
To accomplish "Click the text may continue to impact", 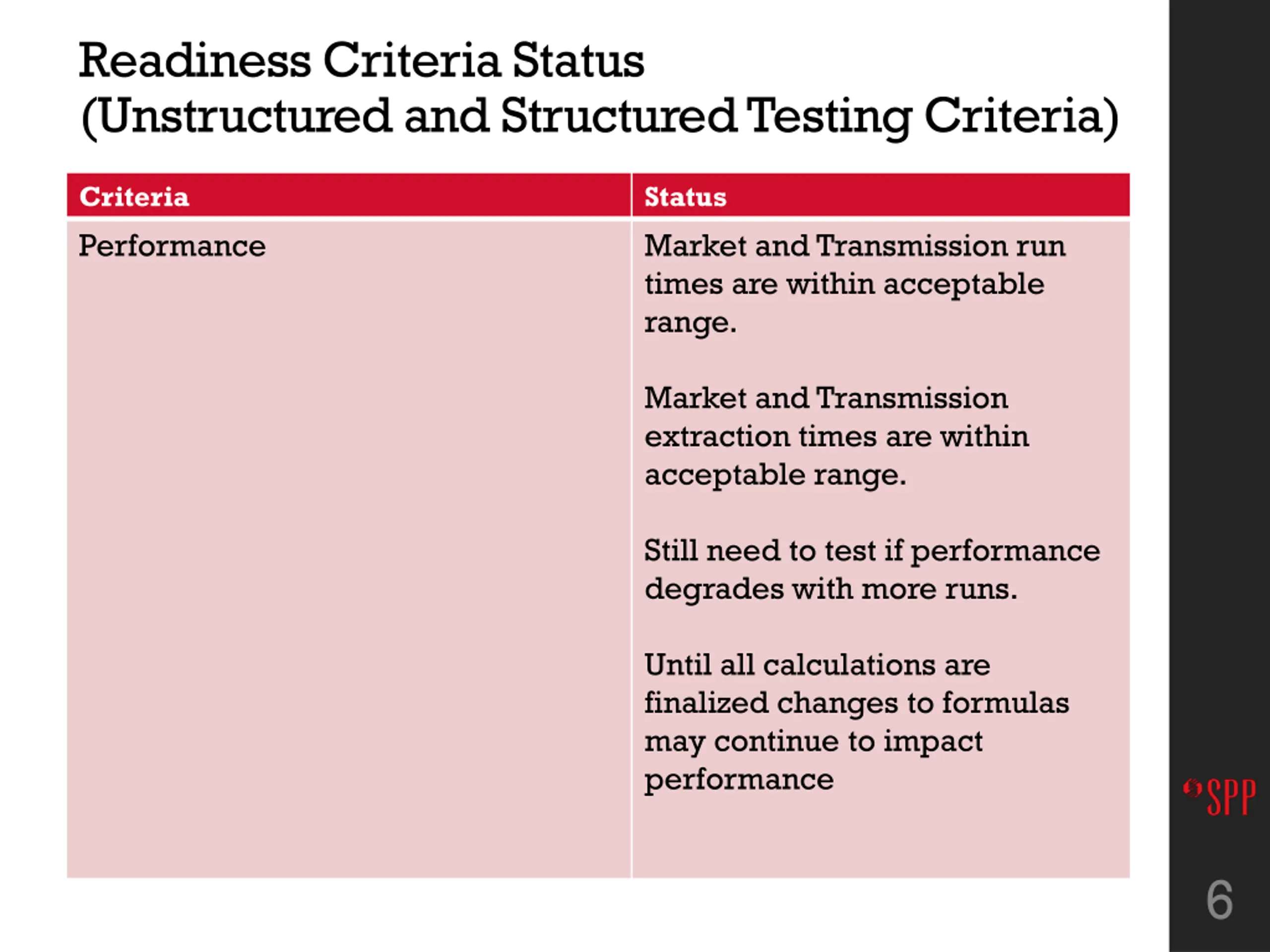I will (813, 742).
